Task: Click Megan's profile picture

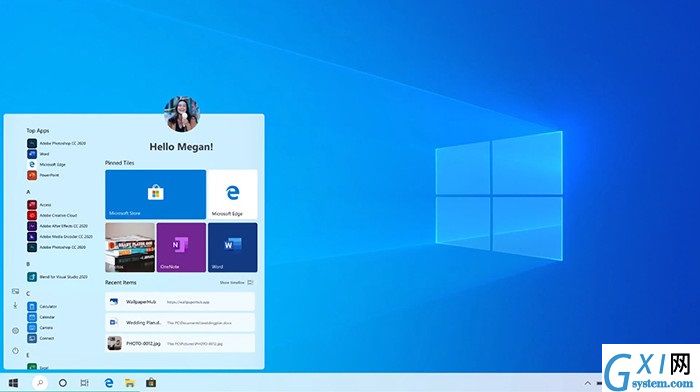Action: tap(182, 114)
